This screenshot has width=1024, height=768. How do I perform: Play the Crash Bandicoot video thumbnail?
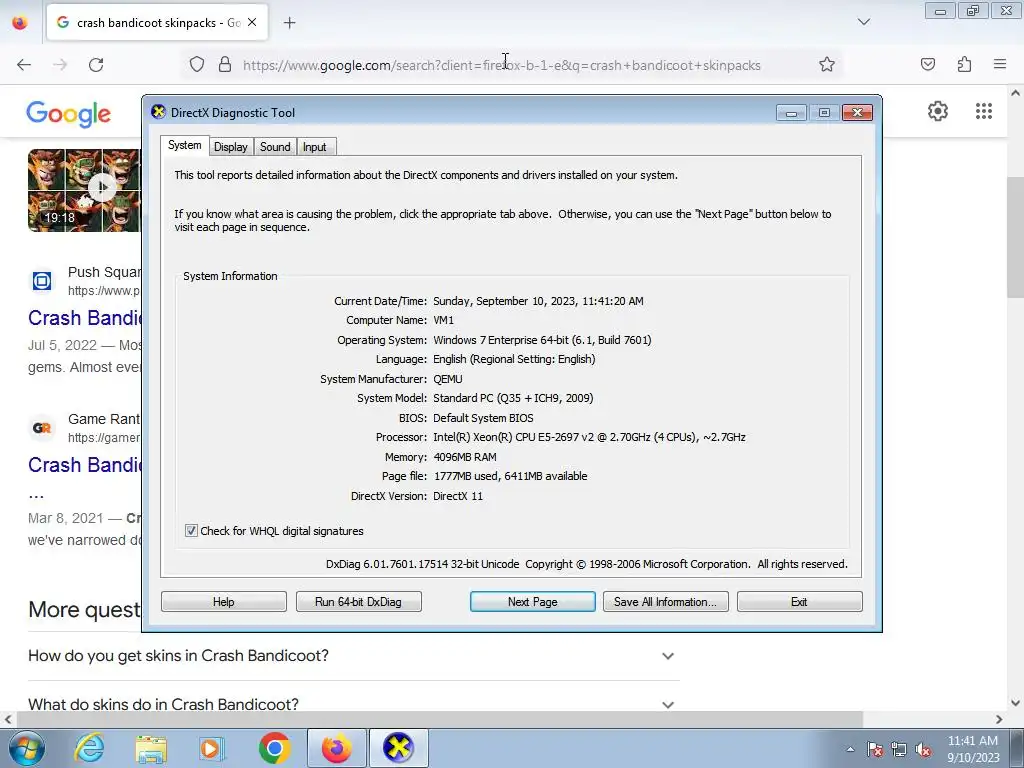84,190
